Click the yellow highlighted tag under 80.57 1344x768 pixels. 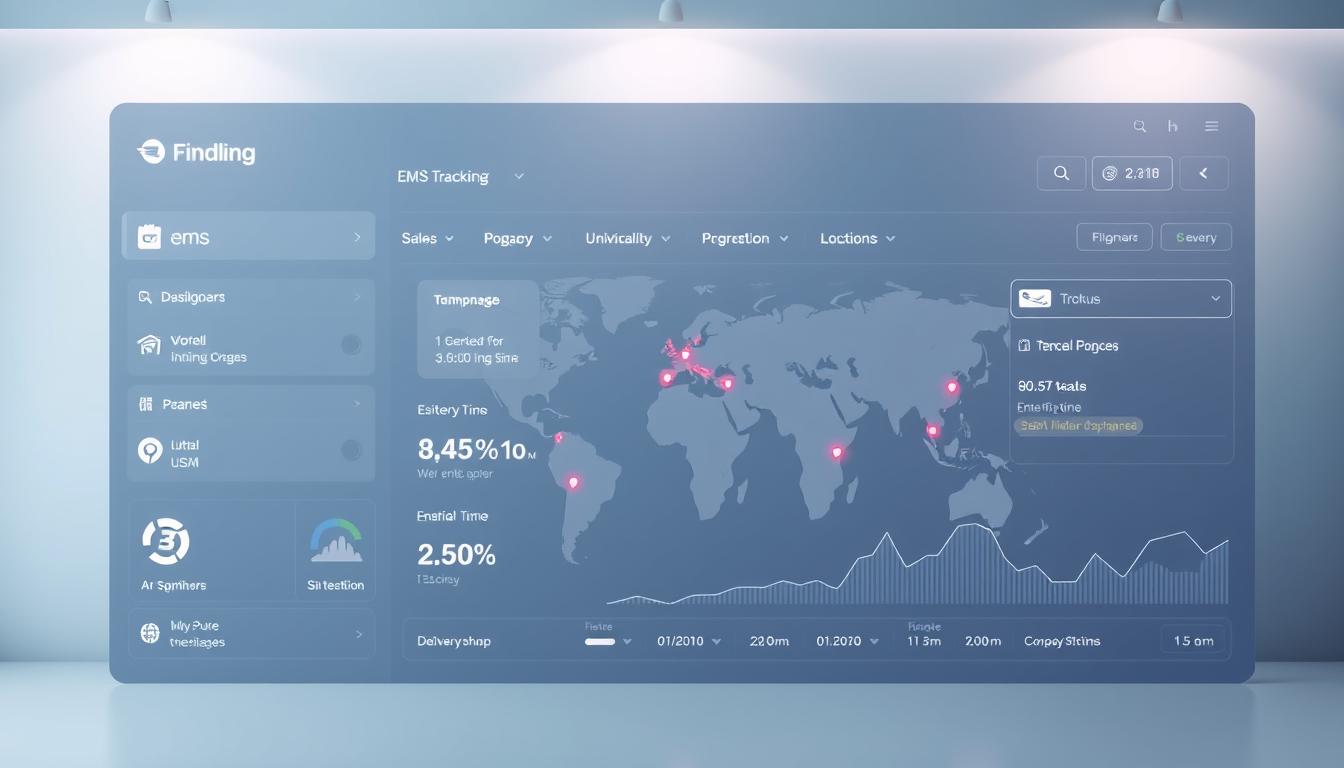pyautogui.click(x=1079, y=425)
